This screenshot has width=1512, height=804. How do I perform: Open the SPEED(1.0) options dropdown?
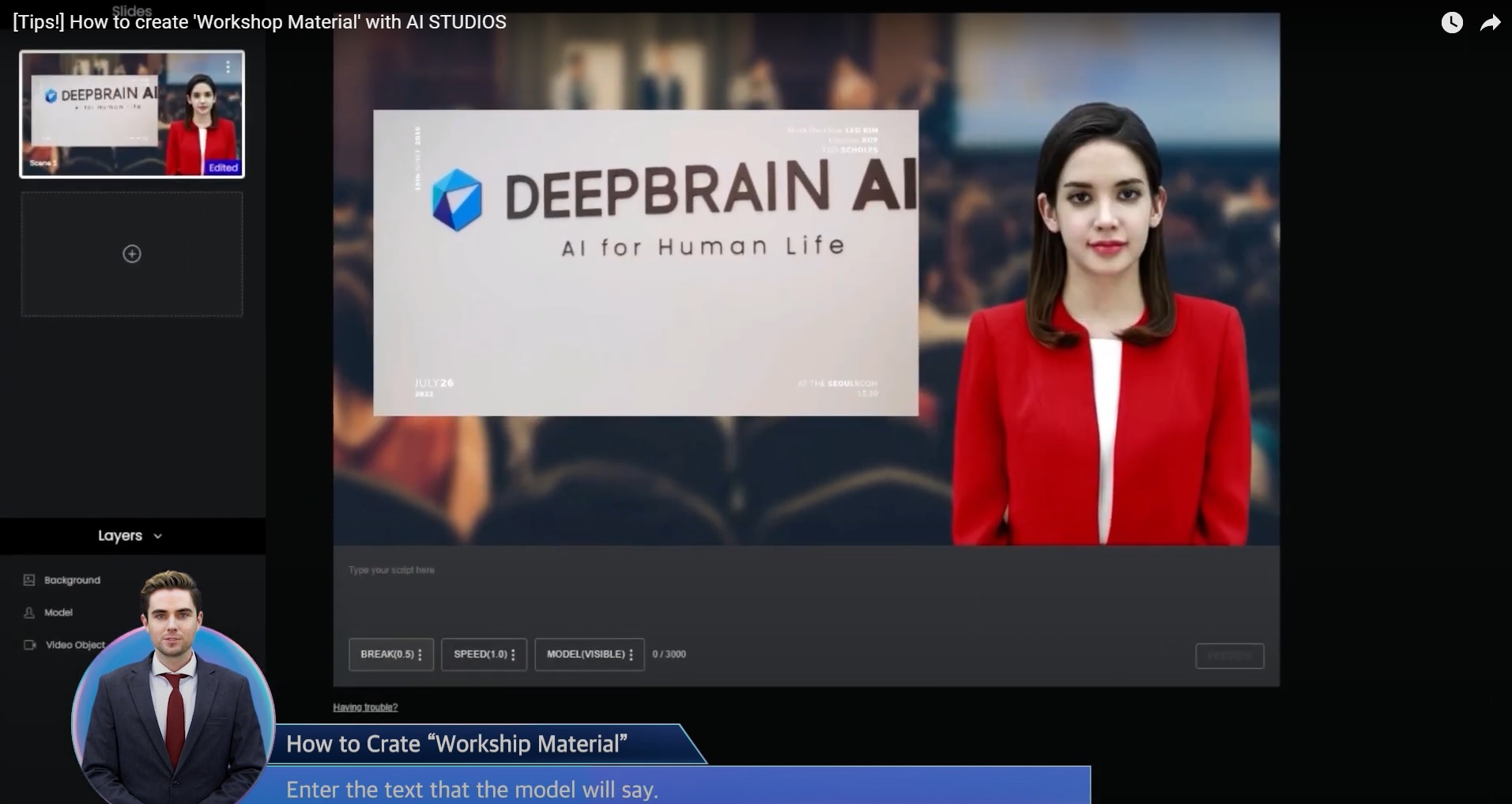tap(484, 655)
